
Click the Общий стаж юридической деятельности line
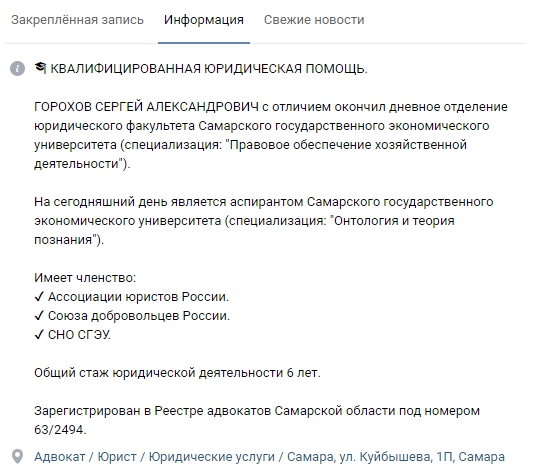pyautogui.click(x=177, y=373)
